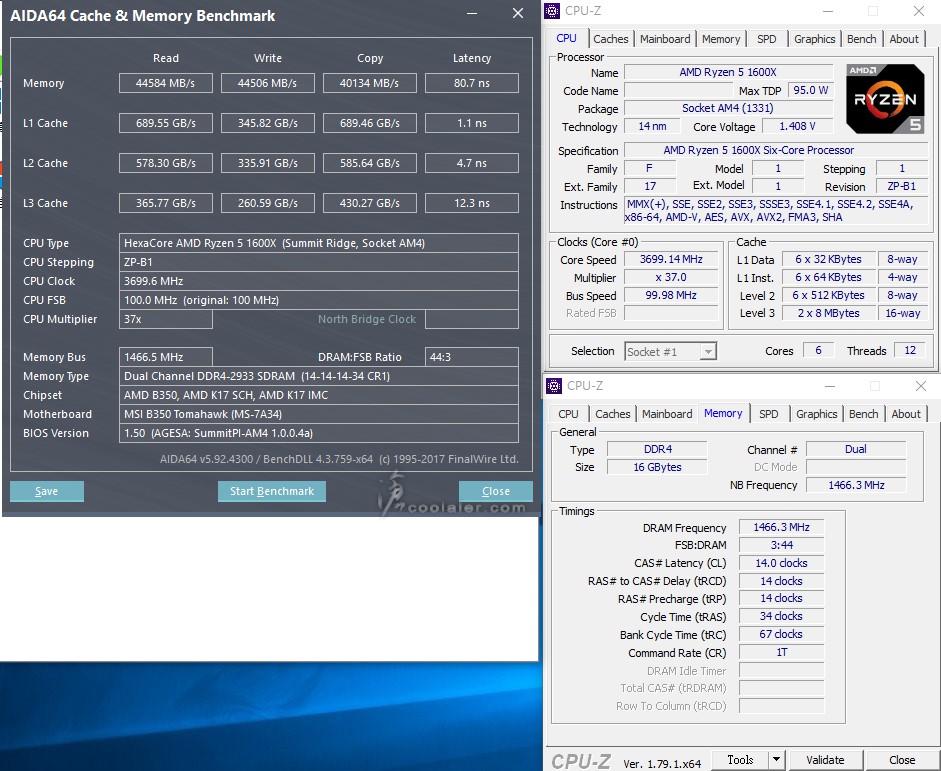The height and width of the screenshot is (771, 941).
Task: Click the Bus Speed value 99.98 MHz
Action: point(671,296)
